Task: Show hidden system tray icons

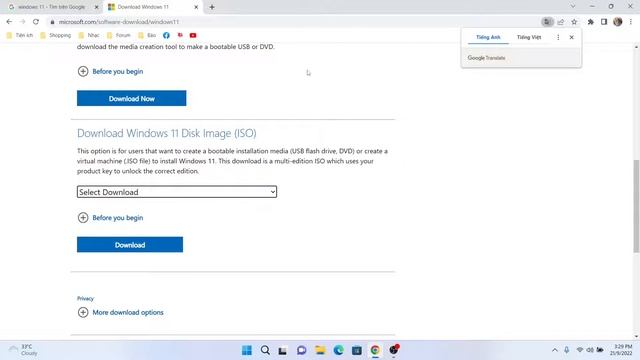Action: tap(554, 350)
